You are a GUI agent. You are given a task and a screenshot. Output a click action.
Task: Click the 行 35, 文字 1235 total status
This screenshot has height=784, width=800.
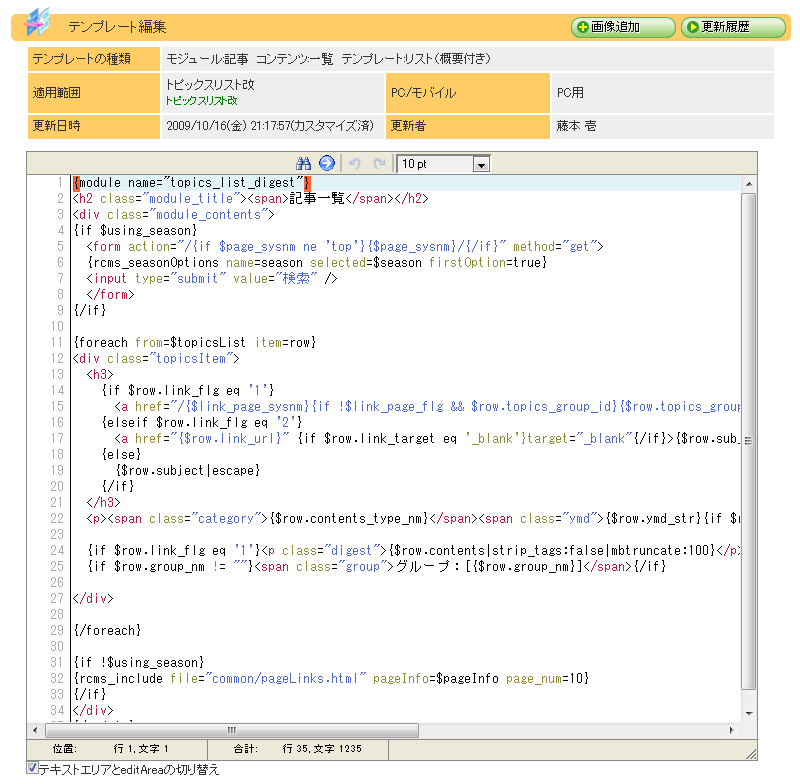point(322,749)
